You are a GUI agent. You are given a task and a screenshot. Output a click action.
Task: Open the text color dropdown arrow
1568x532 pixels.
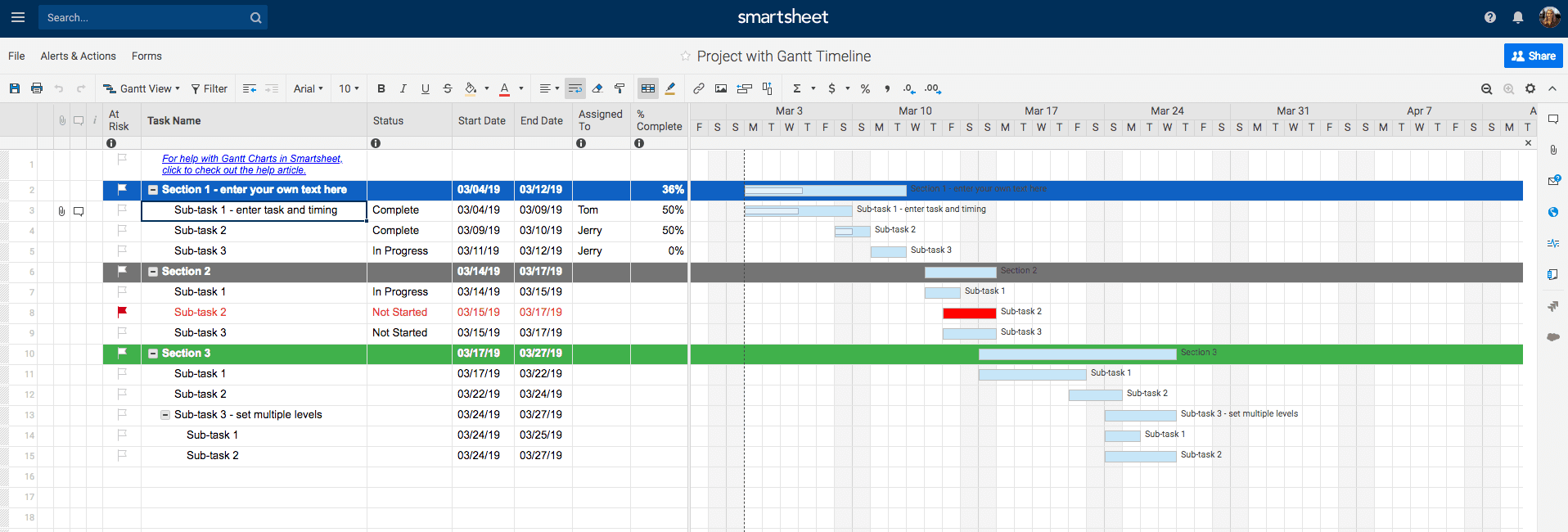click(521, 88)
